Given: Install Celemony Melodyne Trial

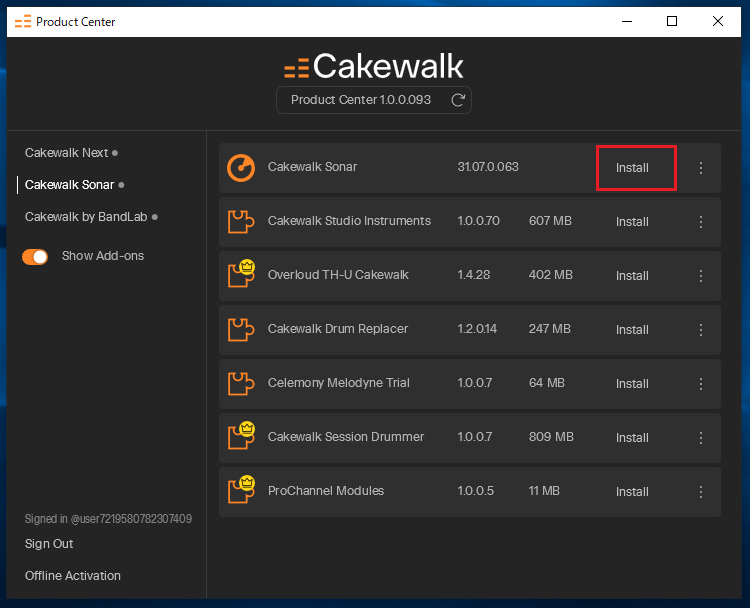Looking at the screenshot, I should (x=632, y=384).
